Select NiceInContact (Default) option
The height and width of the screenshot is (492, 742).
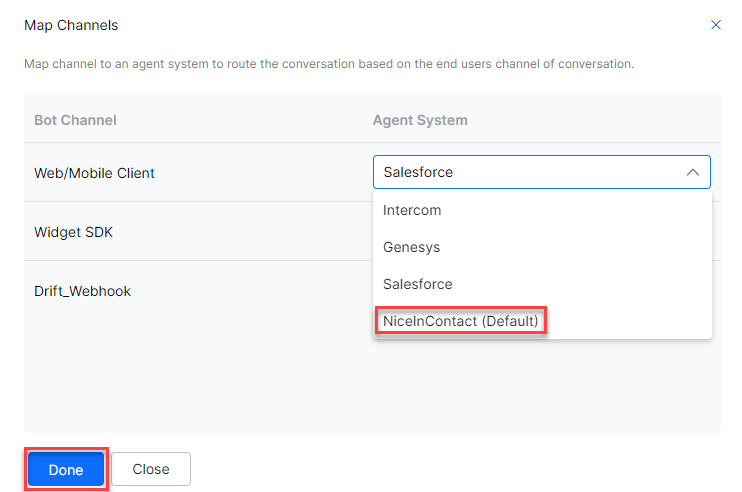click(461, 321)
